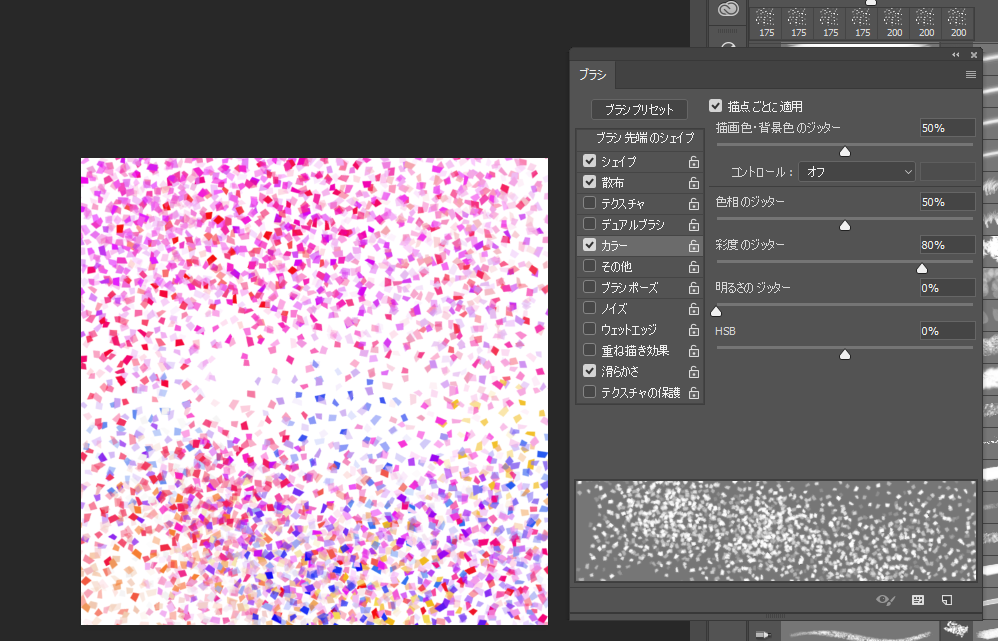Lock the カラー brush setting
The width and height of the screenshot is (998, 641).
coord(694,245)
